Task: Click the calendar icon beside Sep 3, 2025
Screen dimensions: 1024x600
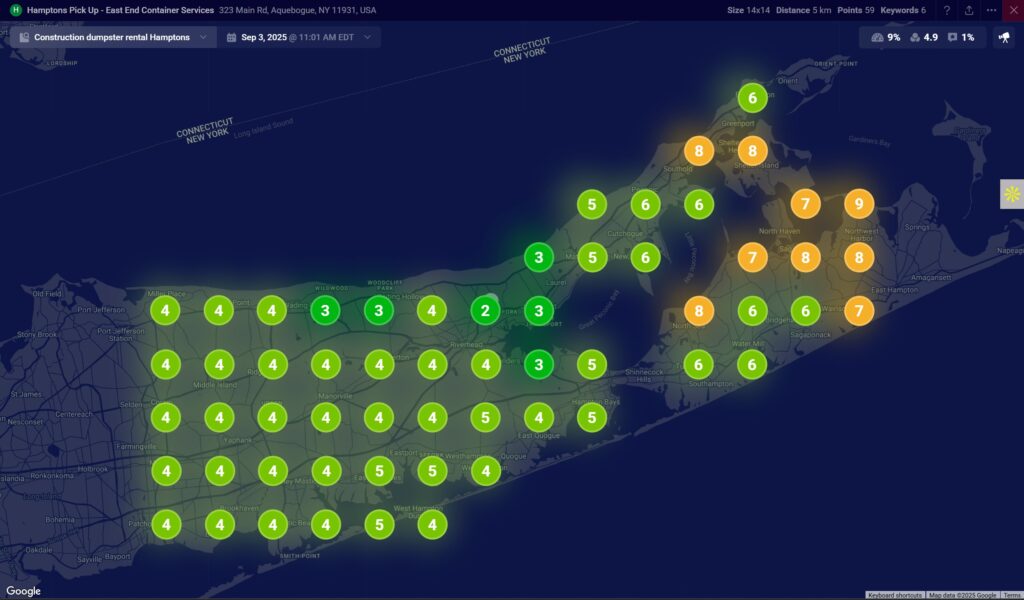Action: (x=232, y=37)
